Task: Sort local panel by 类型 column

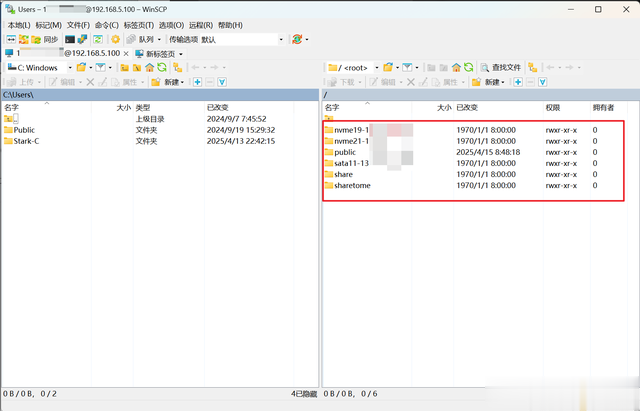Action: 169,108
